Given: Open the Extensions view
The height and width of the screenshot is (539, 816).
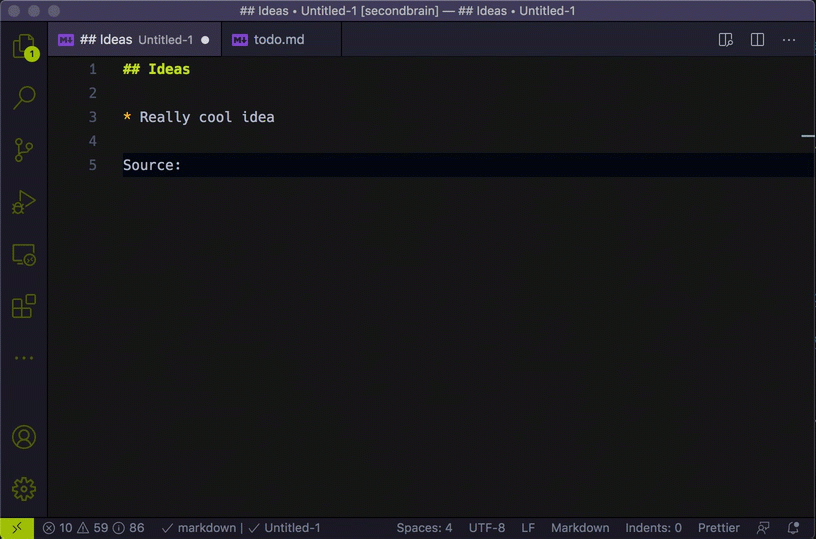Looking at the screenshot, I should tap(24, 307).
